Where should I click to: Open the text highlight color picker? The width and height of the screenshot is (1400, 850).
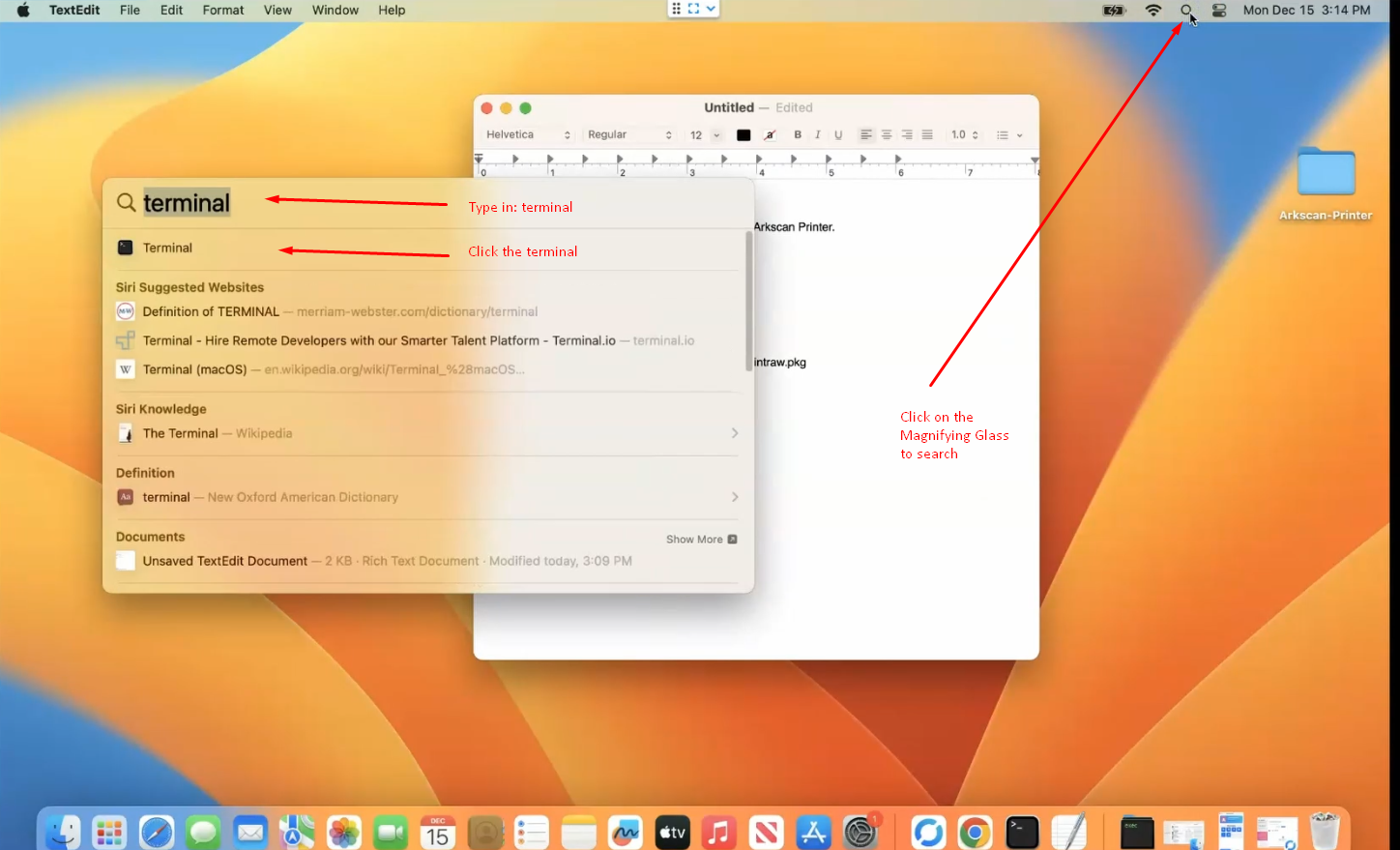(x=770, y=135)
